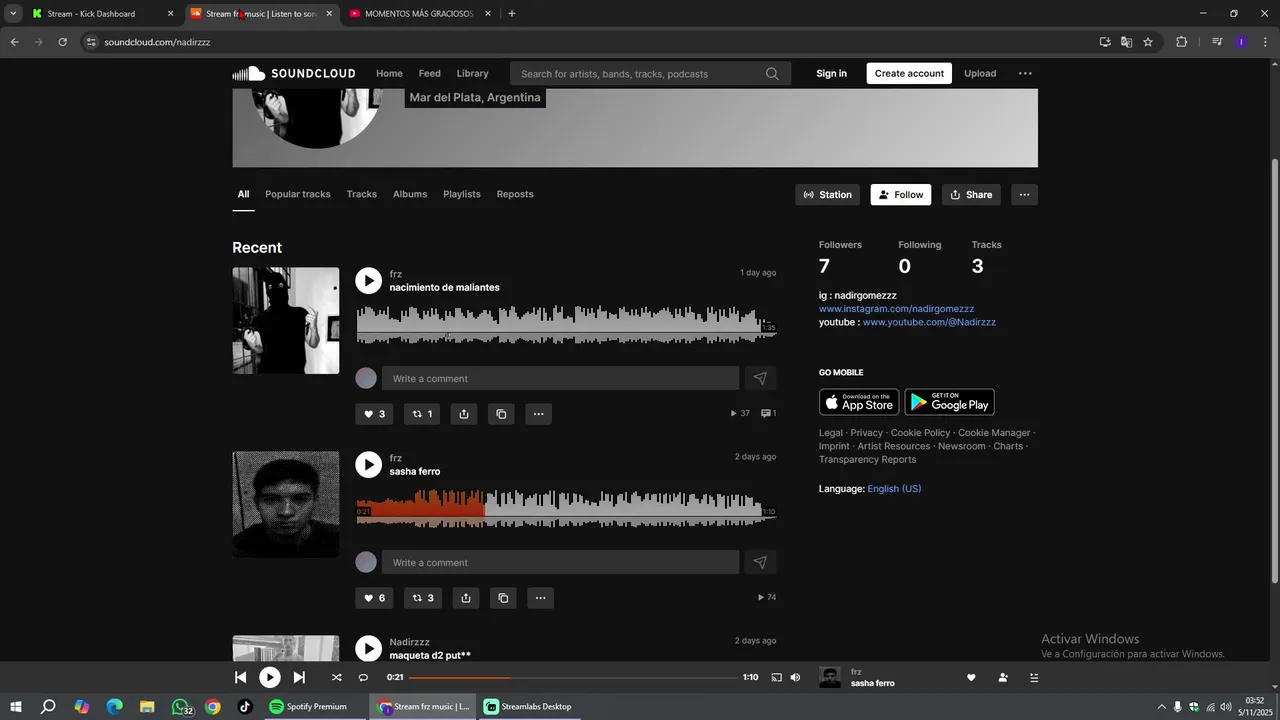Pause or play from bottom player

[x=270, y=677]
